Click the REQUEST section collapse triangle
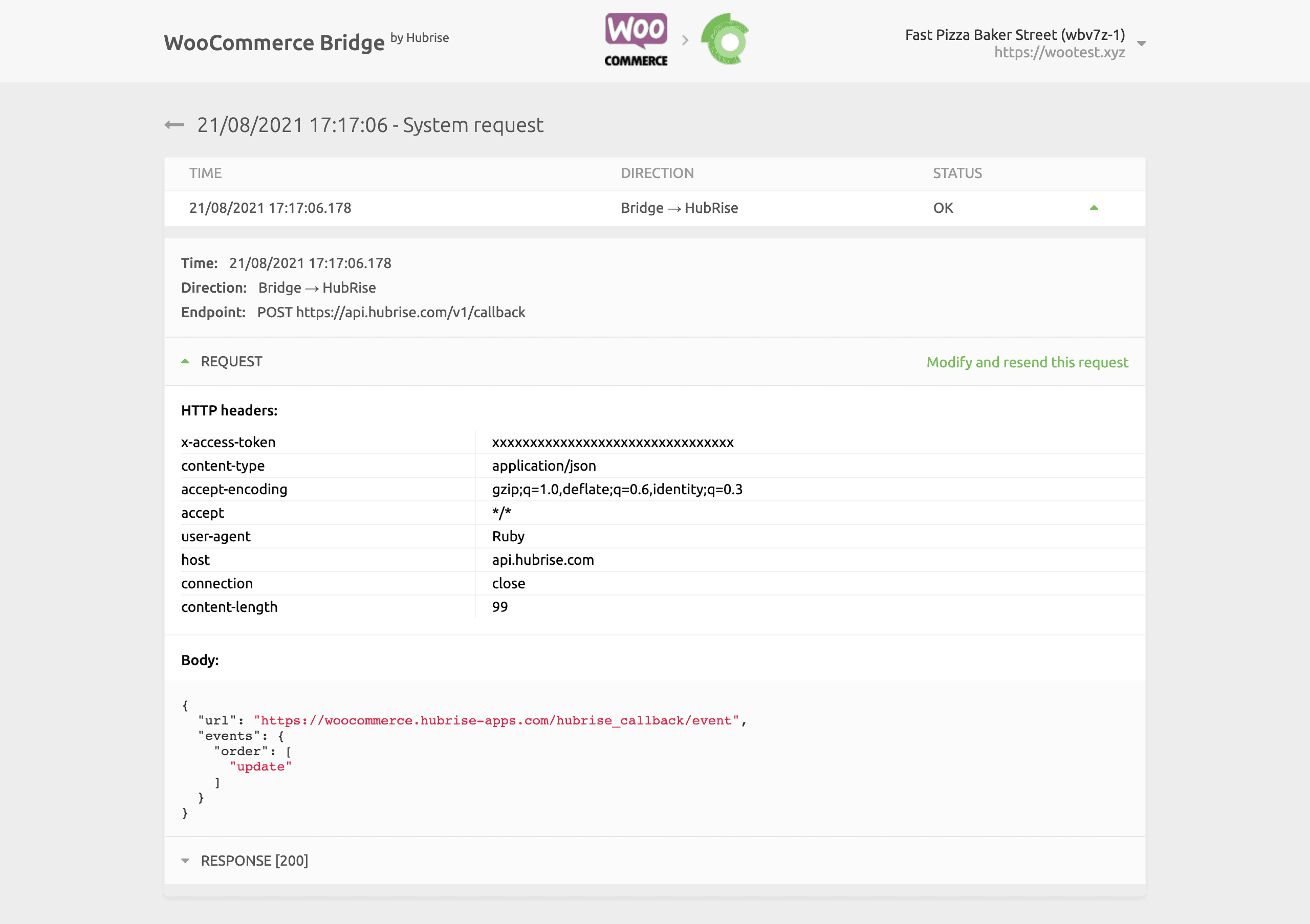1310x924 pixels. 185,361
